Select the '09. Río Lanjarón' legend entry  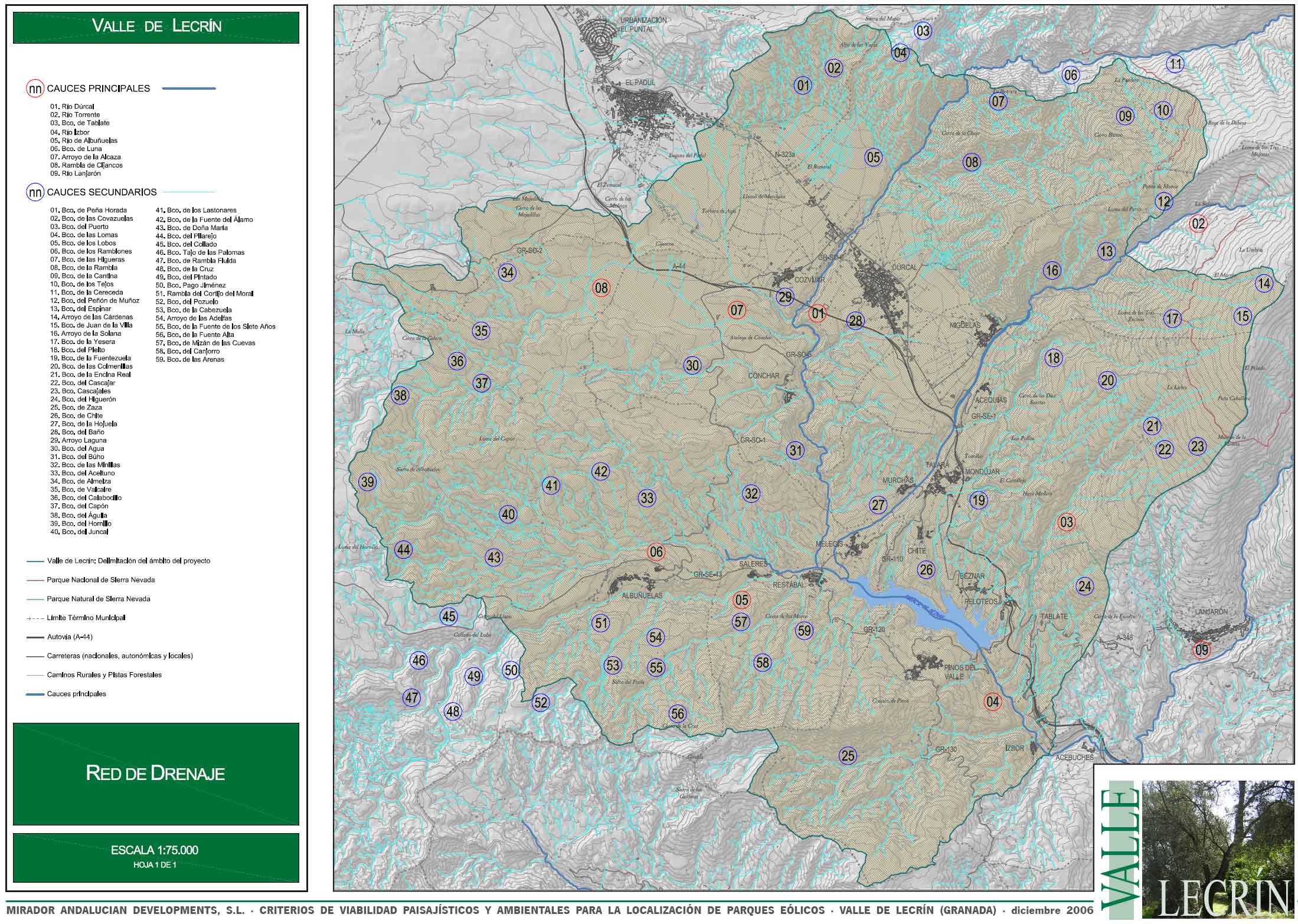76,174
